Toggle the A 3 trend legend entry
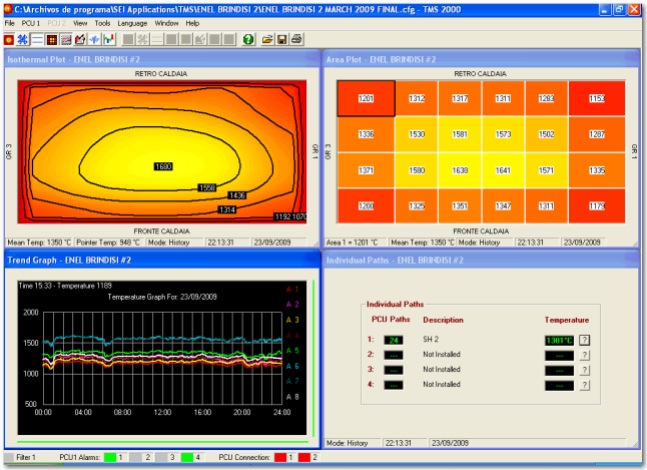The height and width of the screenshot is (470, 647). coord(293,319)
